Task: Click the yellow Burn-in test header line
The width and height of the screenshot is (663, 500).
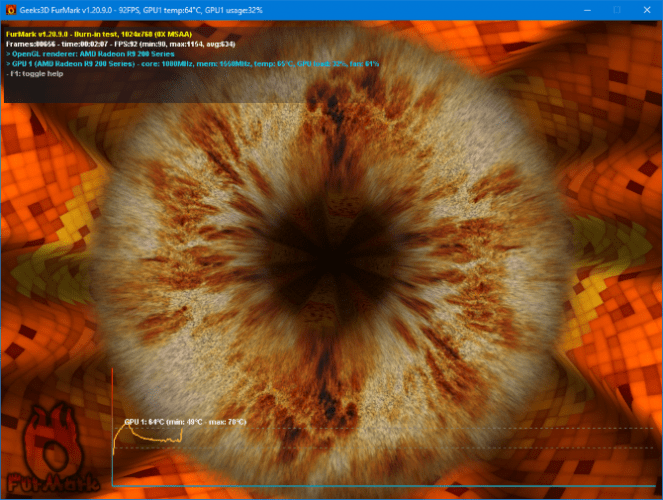Action: click(99, 34)
